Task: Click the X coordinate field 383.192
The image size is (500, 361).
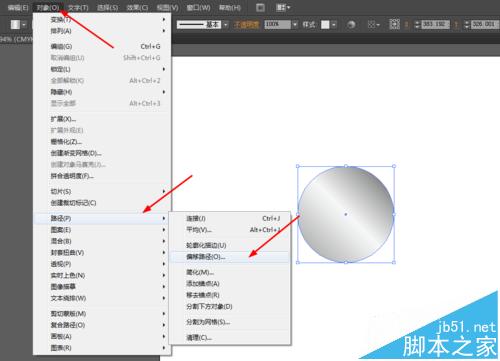Action: (x=435, y=24)
